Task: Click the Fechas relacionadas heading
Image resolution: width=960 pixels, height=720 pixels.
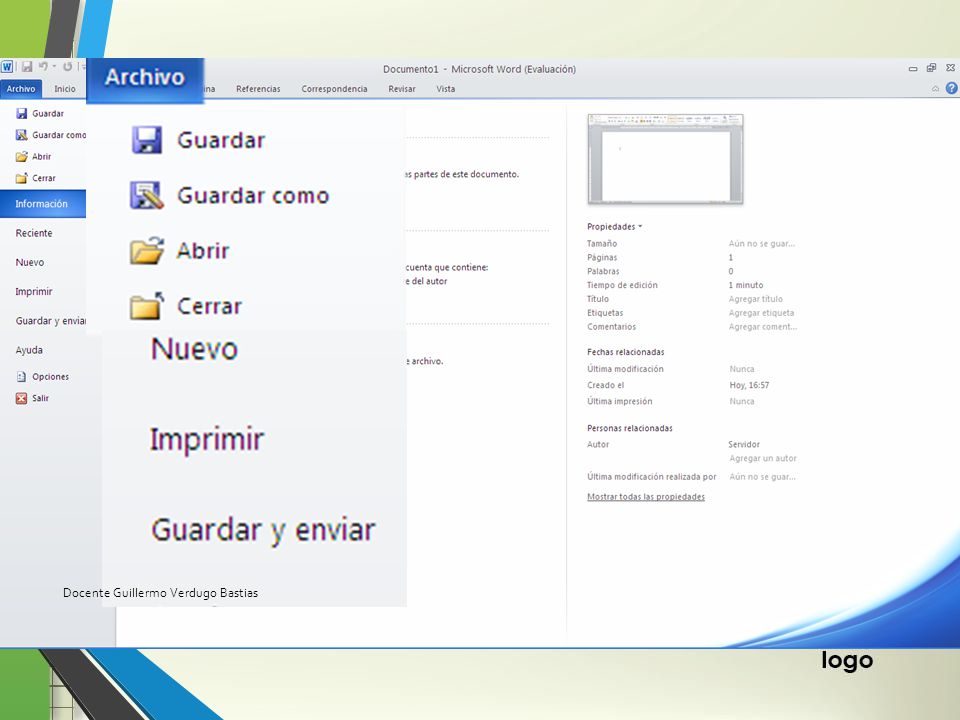Action: point(626,352)
